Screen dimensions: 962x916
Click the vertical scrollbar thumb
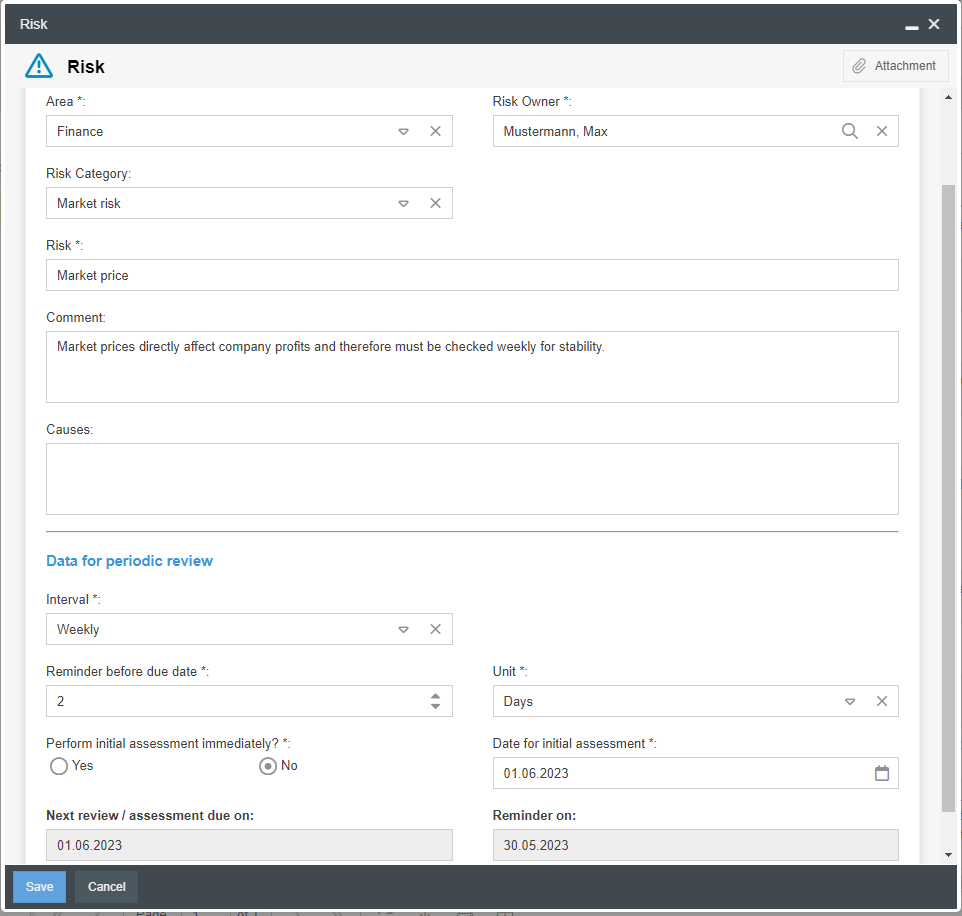click(x=948, y=498)
